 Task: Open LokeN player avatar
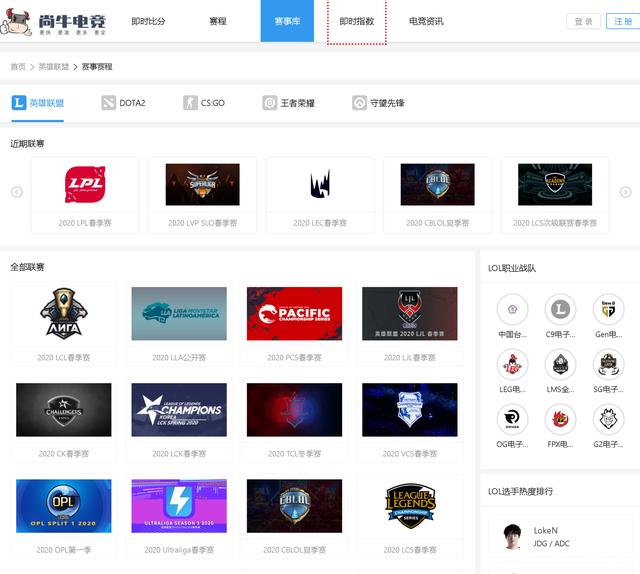coord(512,536)
